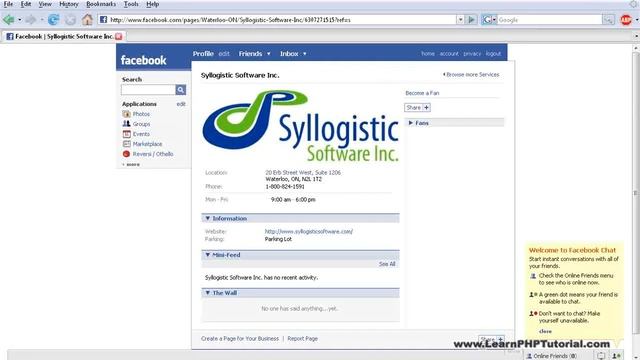Click the Facebook search magnifier button

coord(181,90)
